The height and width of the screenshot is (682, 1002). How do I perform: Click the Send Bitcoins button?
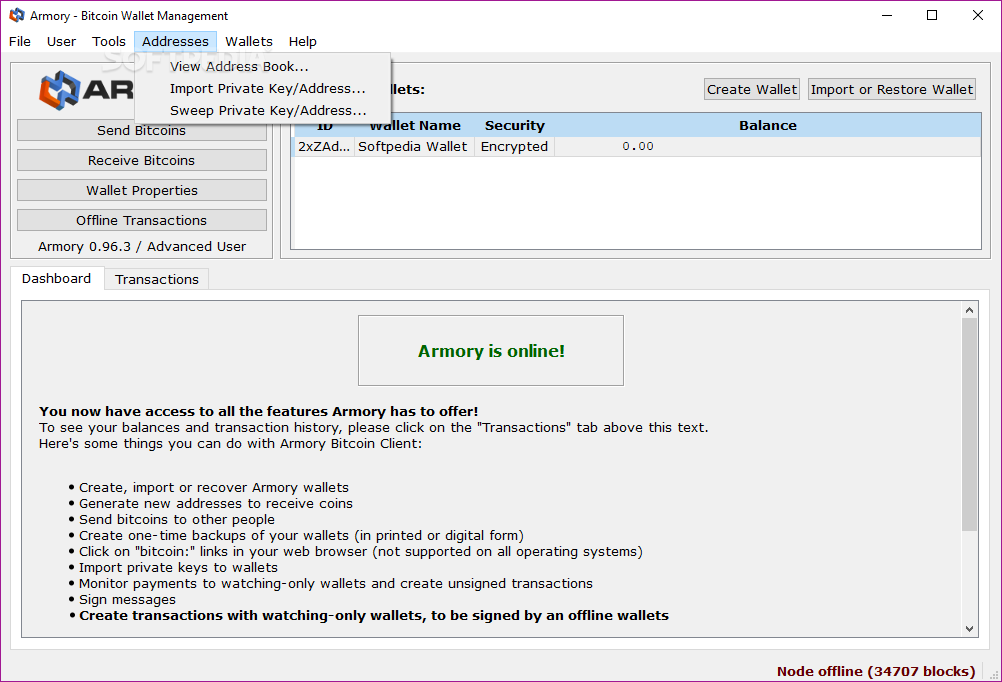[x=142, y=130]
